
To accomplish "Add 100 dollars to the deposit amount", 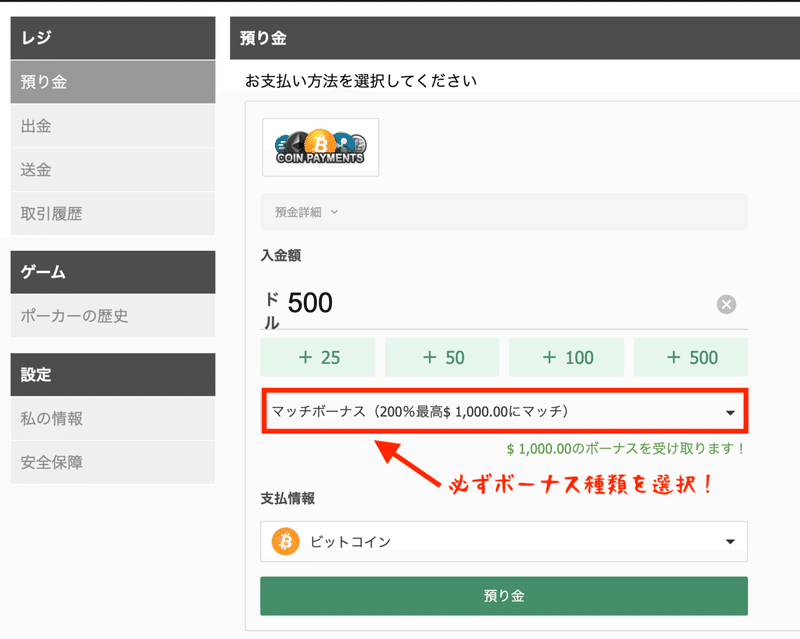I will (x=566, y=357).
